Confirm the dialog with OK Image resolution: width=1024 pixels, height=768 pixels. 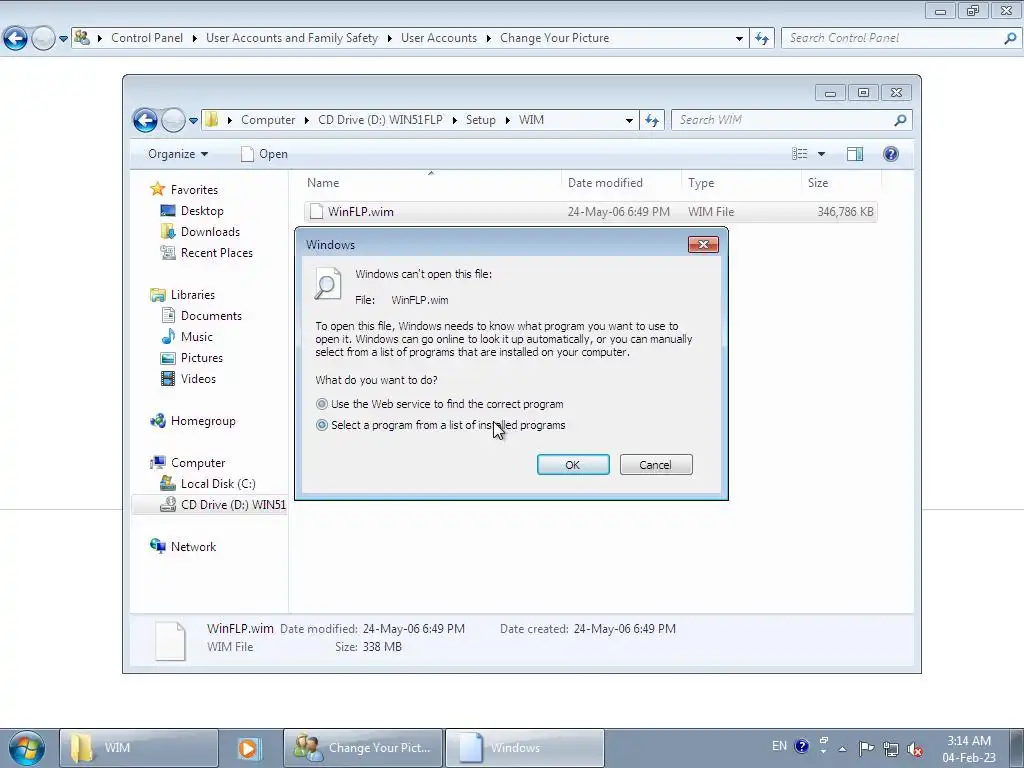(573, 465)
